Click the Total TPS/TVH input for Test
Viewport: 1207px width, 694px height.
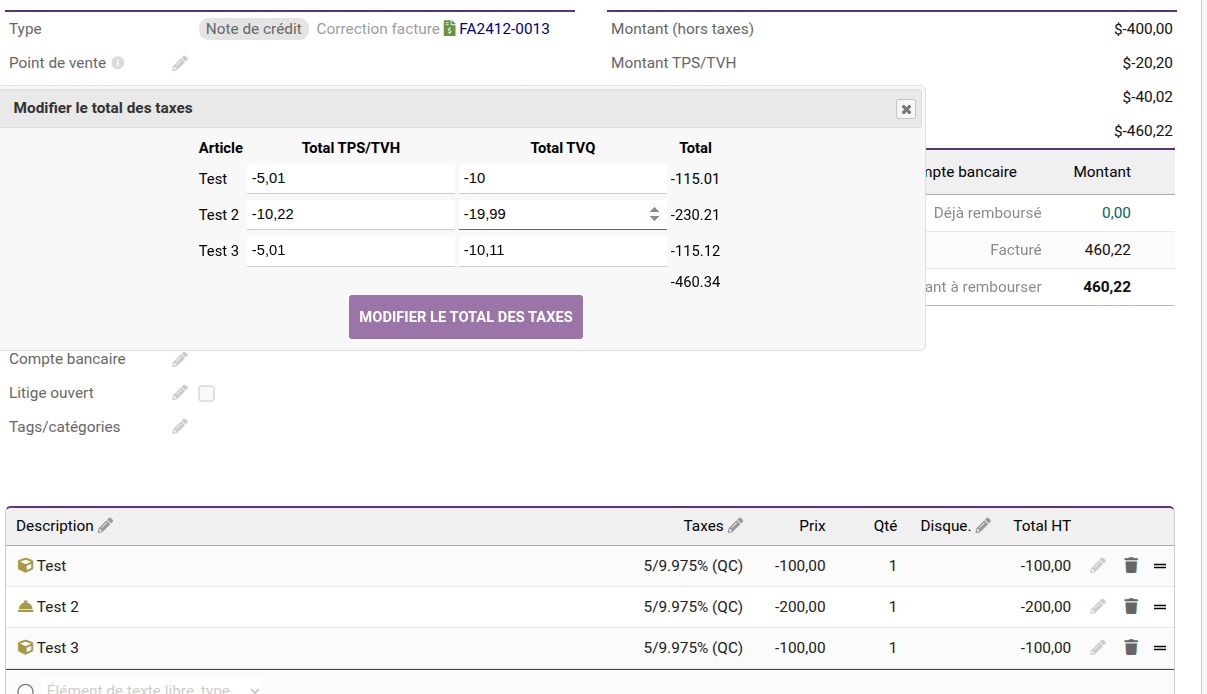(350, 179)
